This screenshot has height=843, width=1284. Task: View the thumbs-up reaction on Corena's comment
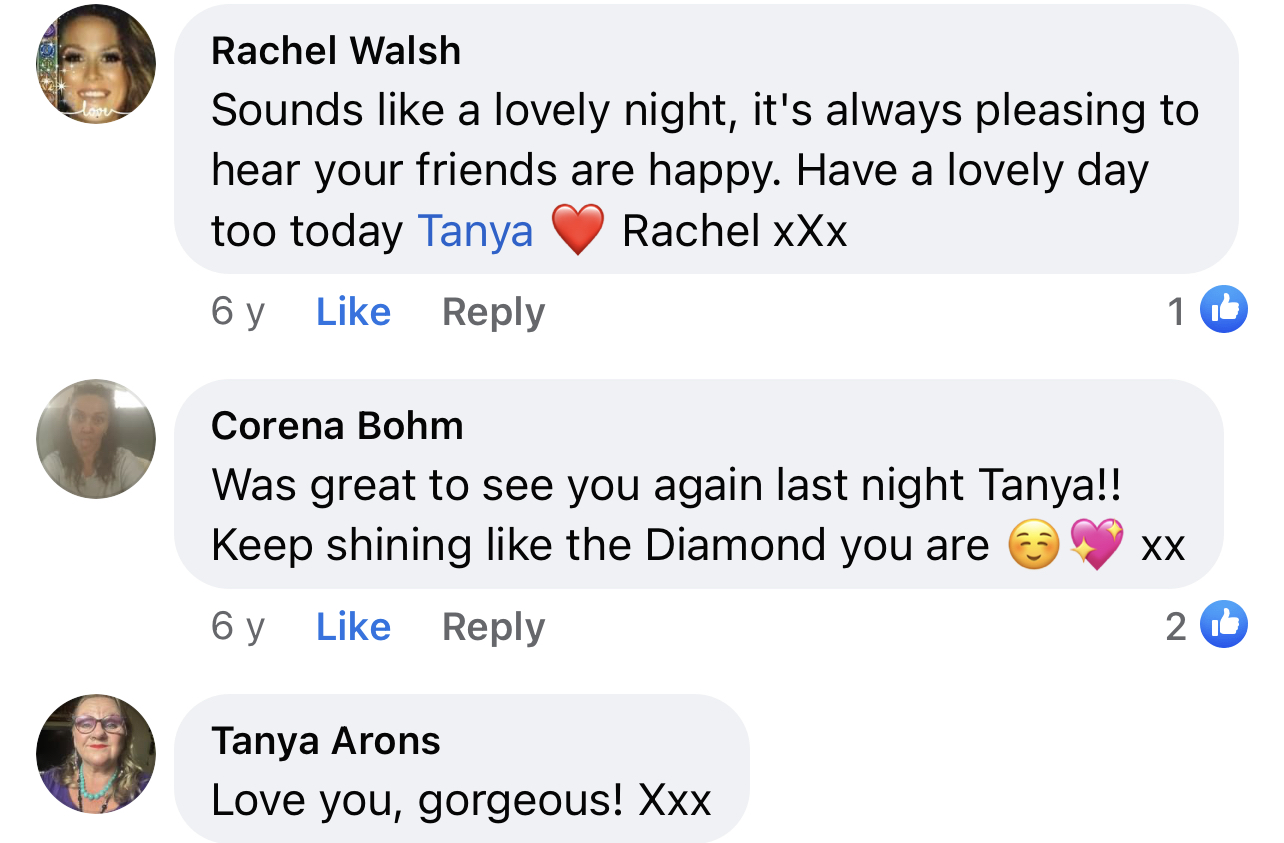1224,625
